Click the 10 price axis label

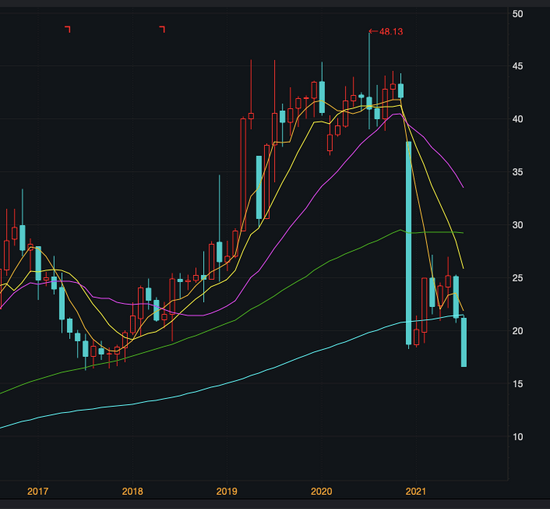click(x=518, y=437)
